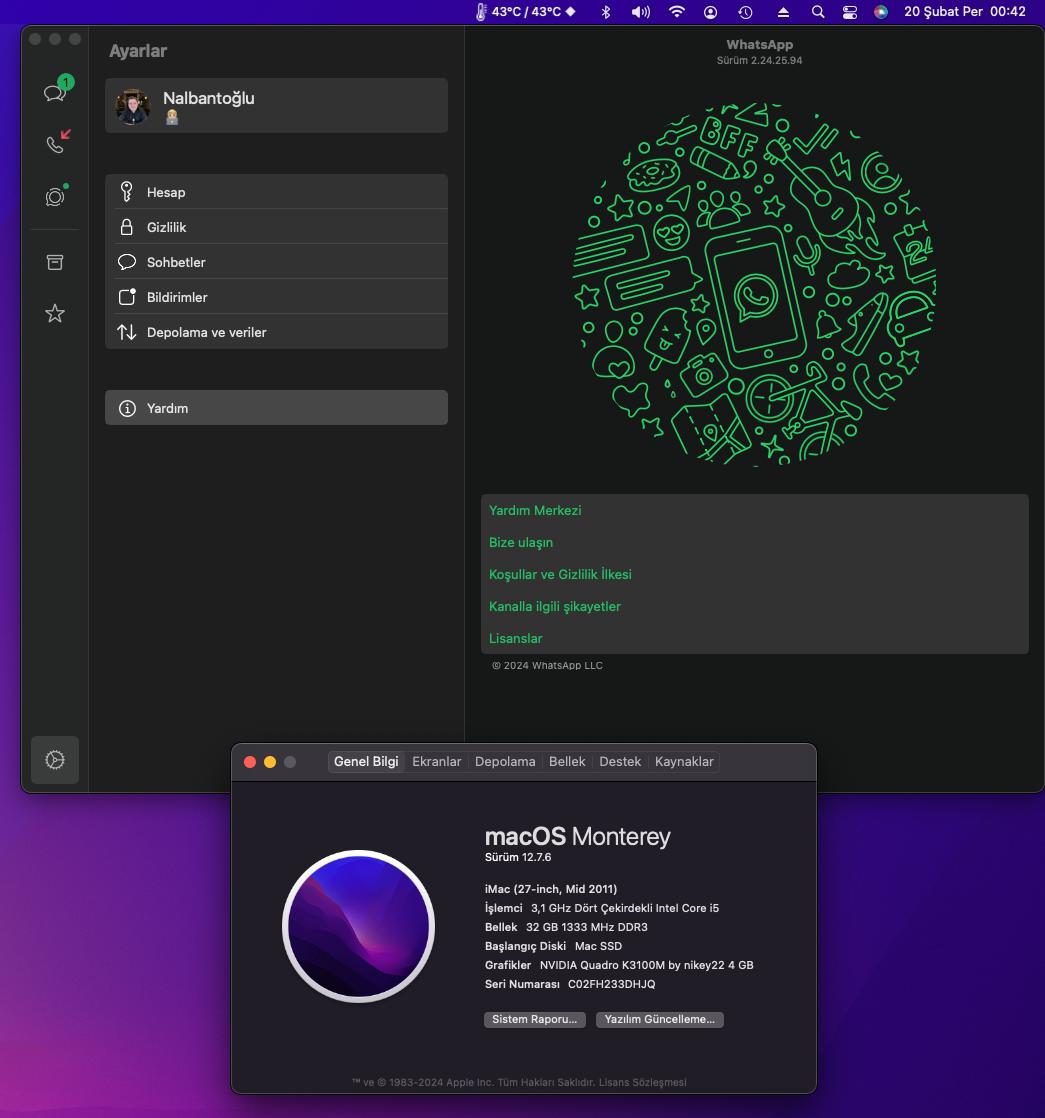Open the Wi-Fi menu bar icon
The width and height of the screenshot is (1045, 1118).
pyautogui.click(x=676, y=11)
